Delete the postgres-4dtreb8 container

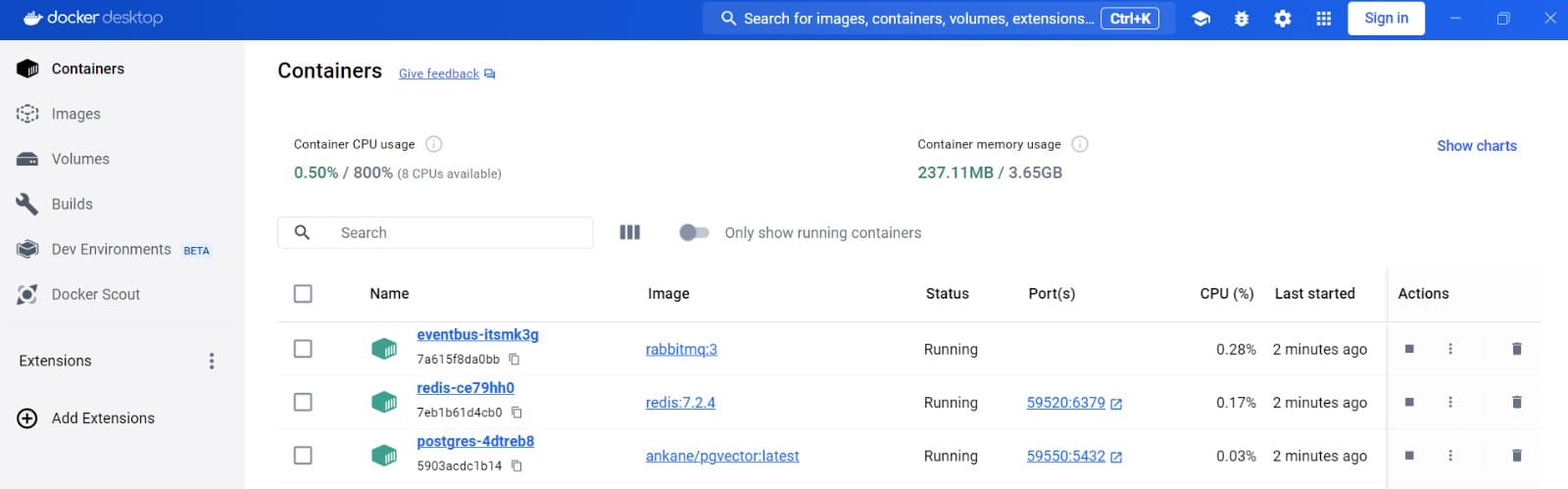tap(1517, 456)
